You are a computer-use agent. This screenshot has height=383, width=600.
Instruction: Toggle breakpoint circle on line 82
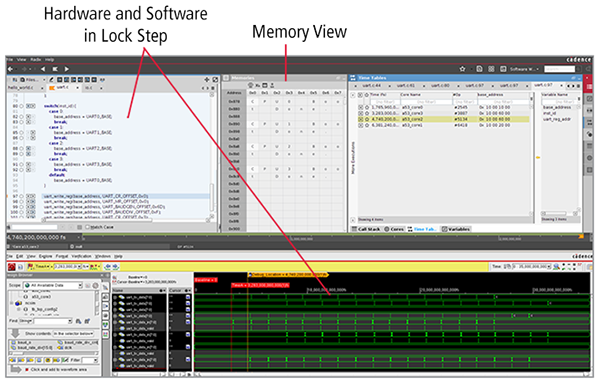(21, 116)
